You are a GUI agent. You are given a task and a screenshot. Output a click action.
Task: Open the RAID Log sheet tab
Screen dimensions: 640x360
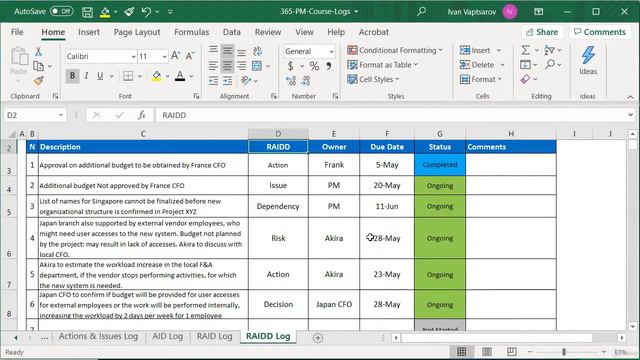coord(214,336)
